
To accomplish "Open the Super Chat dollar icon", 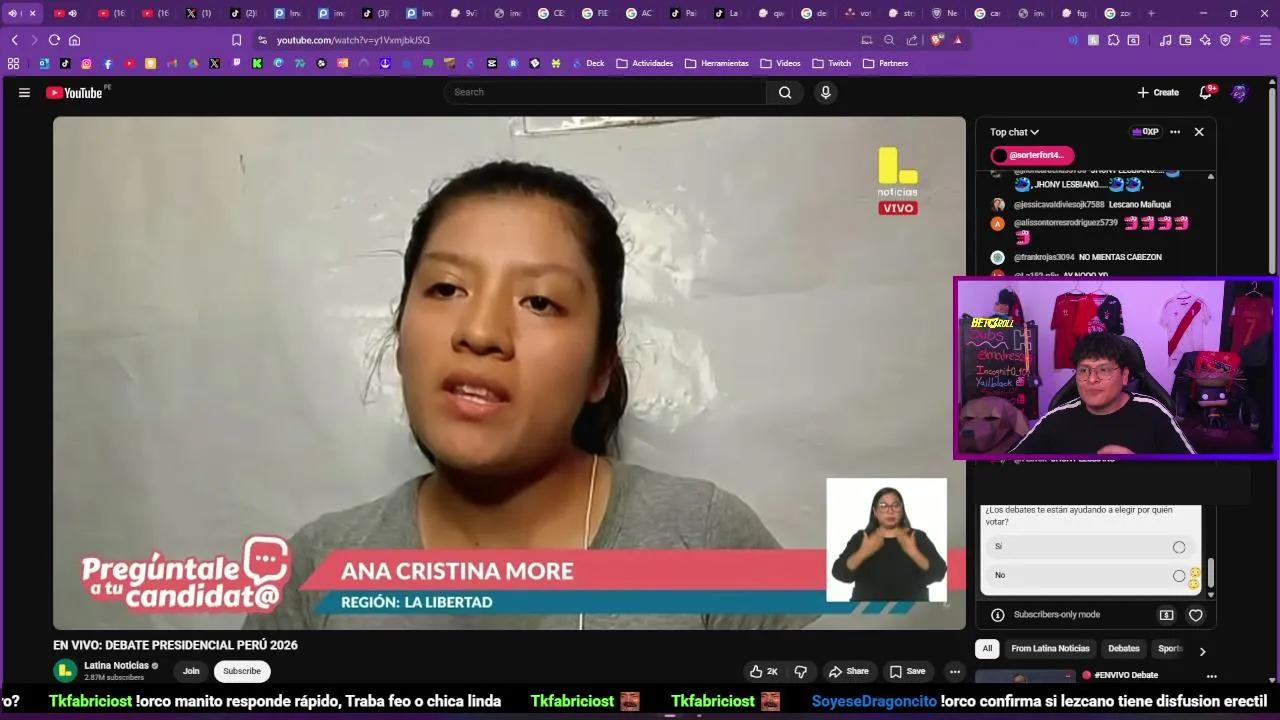I will point(1166,615).
